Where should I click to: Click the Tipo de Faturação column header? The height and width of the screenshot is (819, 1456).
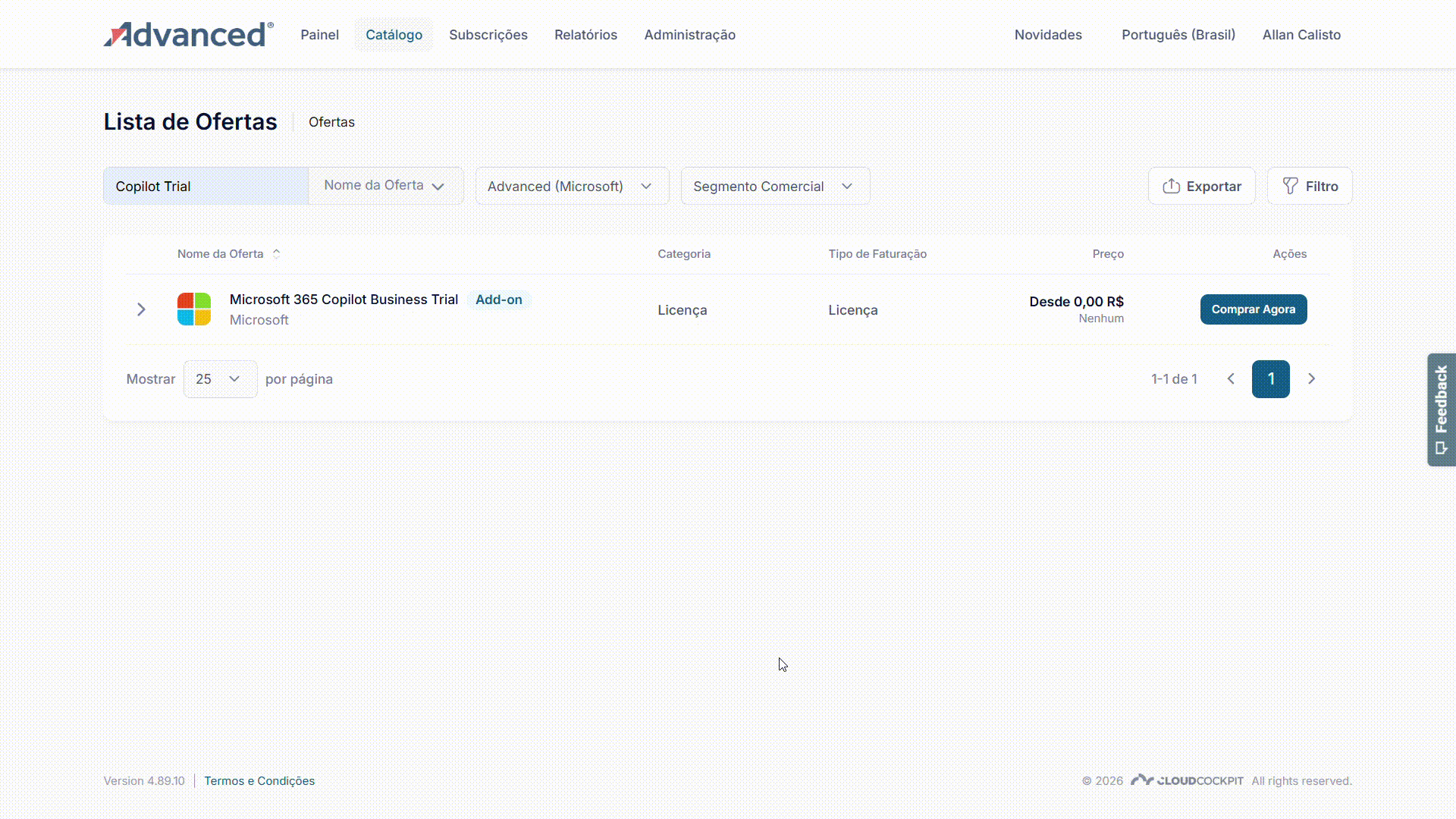(x=877, y=254)
